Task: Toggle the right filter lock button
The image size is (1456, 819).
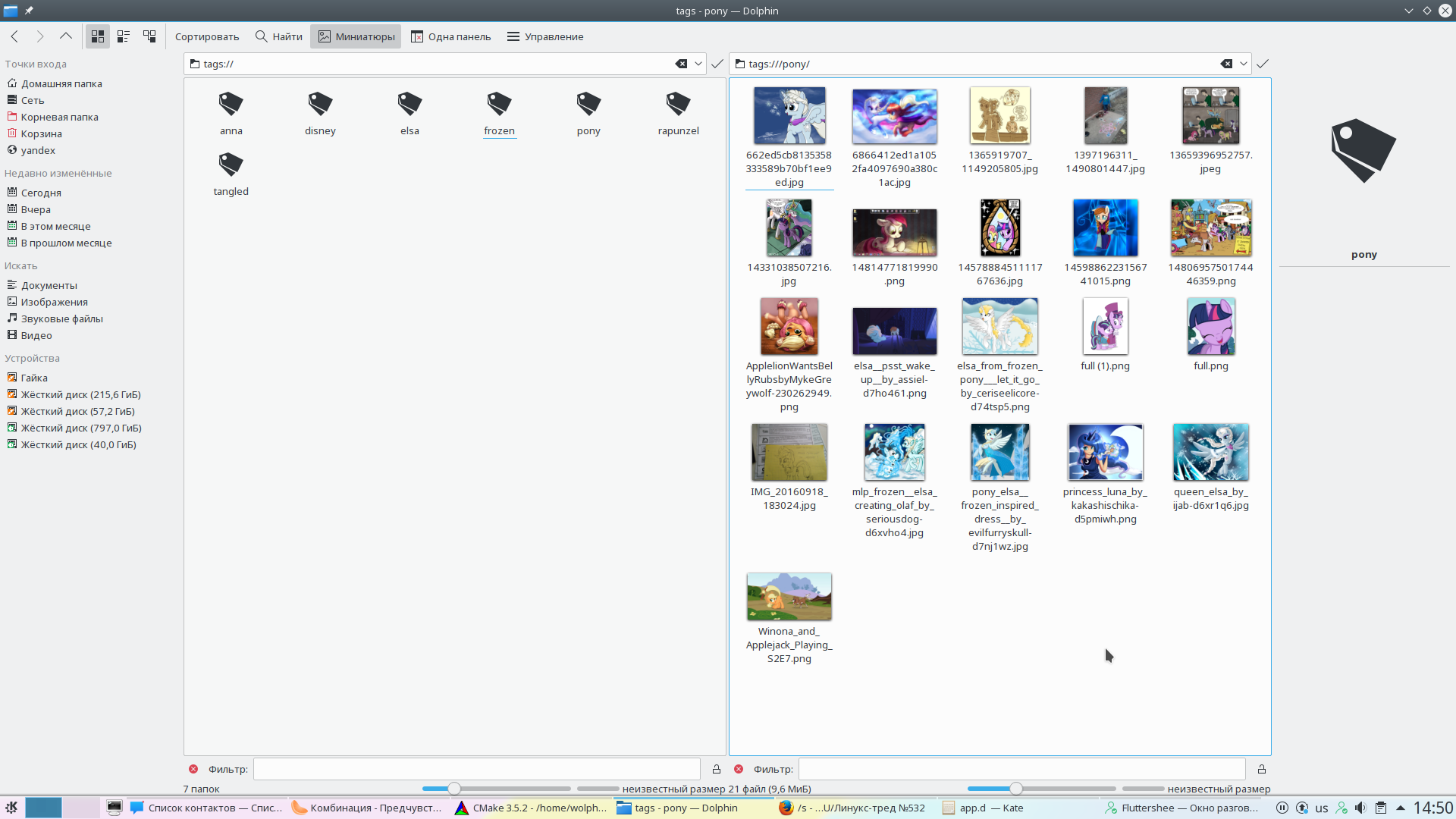Action: pos(1262,769)
